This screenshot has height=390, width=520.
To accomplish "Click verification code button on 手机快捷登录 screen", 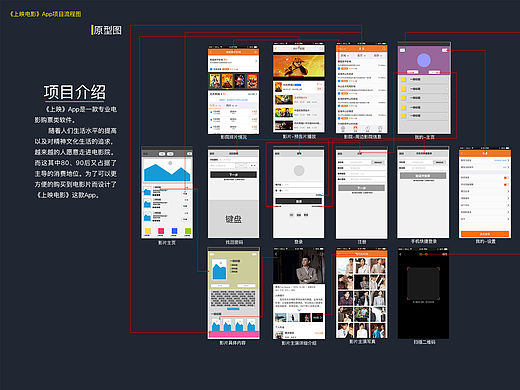I will [x=440, y=162].
